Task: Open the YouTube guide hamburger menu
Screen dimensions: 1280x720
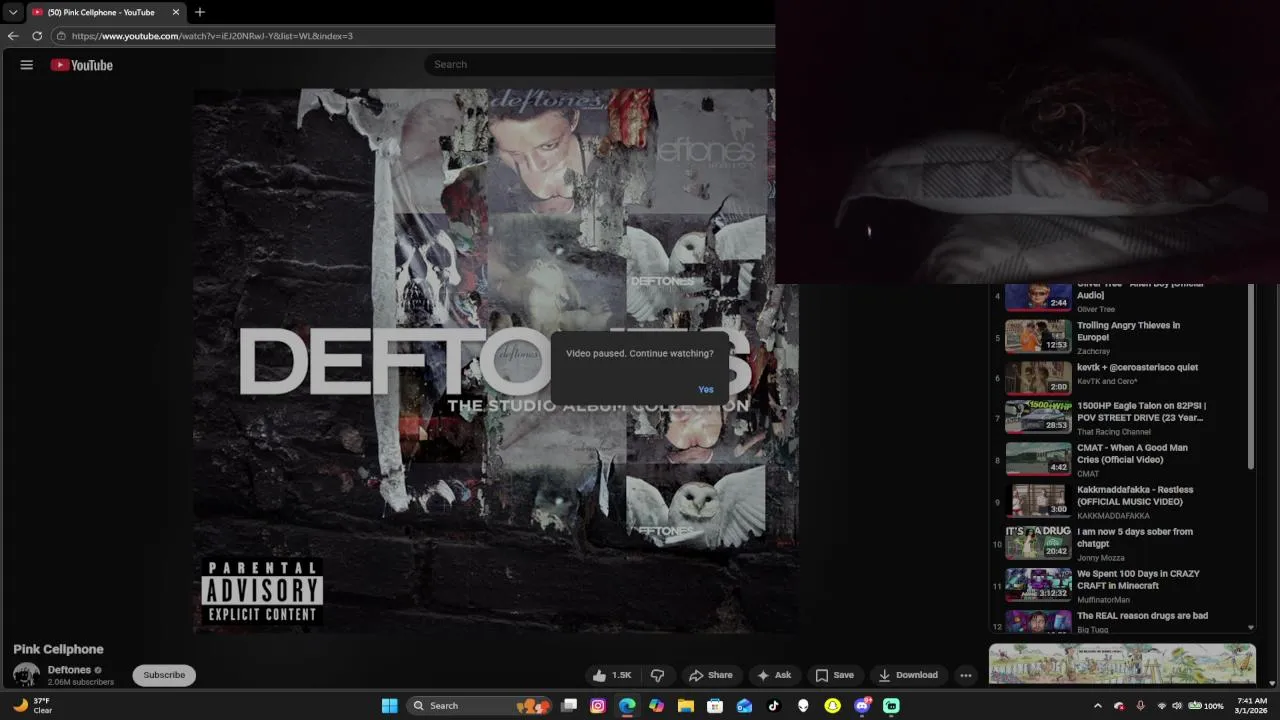Action: pos(27,65)
